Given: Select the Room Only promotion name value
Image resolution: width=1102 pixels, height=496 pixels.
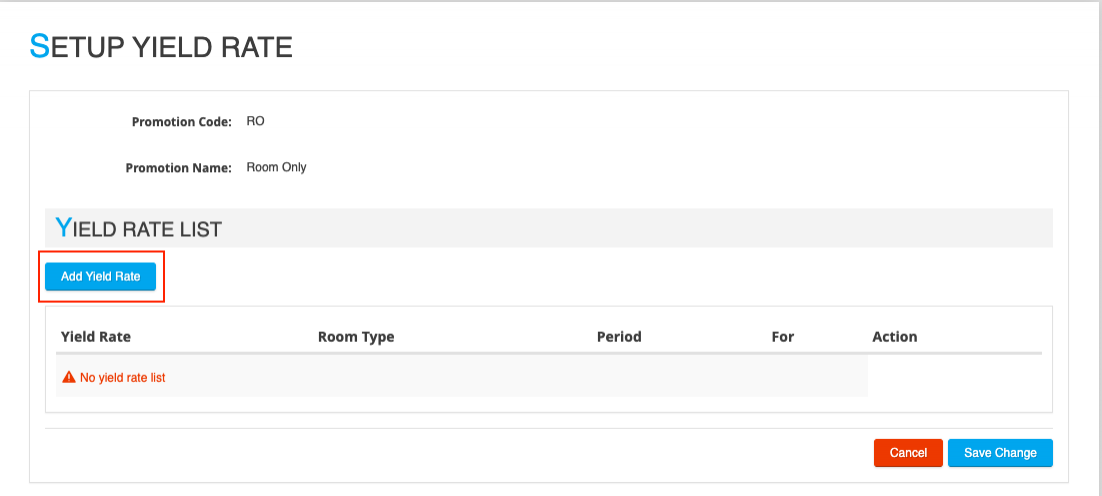Looking at the screenshot, I should pos(276,168).
